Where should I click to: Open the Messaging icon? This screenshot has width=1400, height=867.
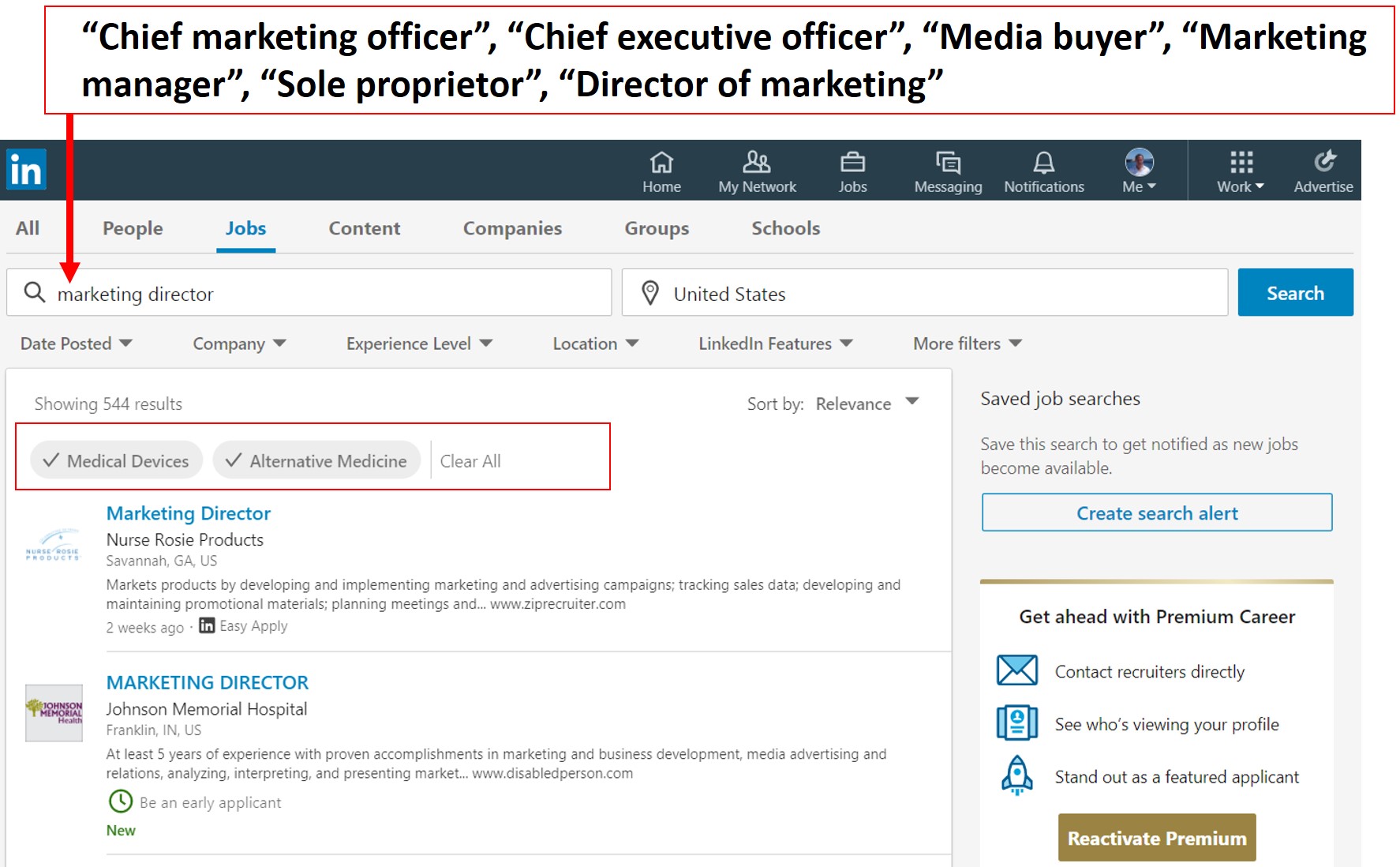(948, 162)
